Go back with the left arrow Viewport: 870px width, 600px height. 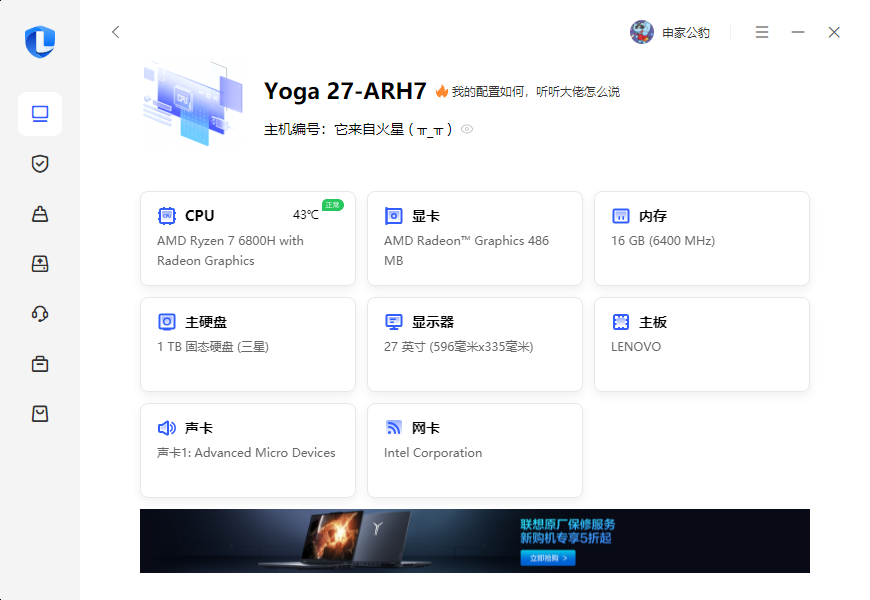coord(115,32)
